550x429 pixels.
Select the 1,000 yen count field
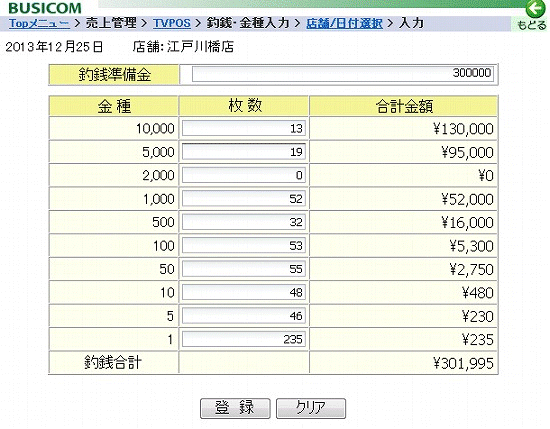coord(244,199)
